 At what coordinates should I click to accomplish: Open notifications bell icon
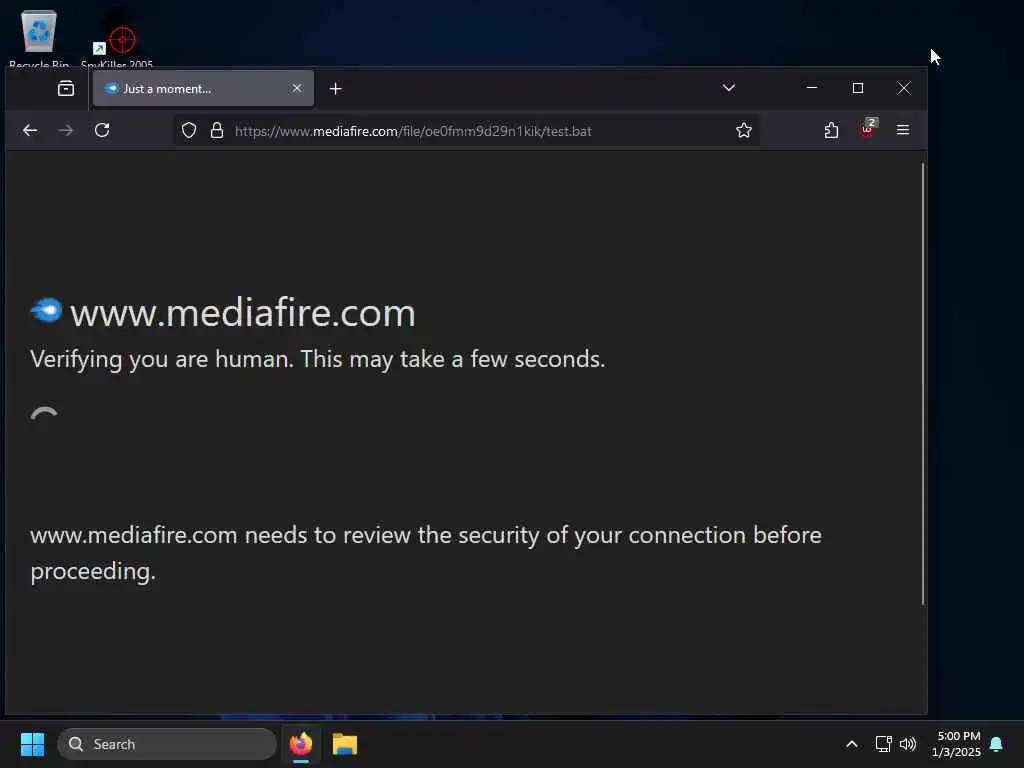(x=997, y=744)
